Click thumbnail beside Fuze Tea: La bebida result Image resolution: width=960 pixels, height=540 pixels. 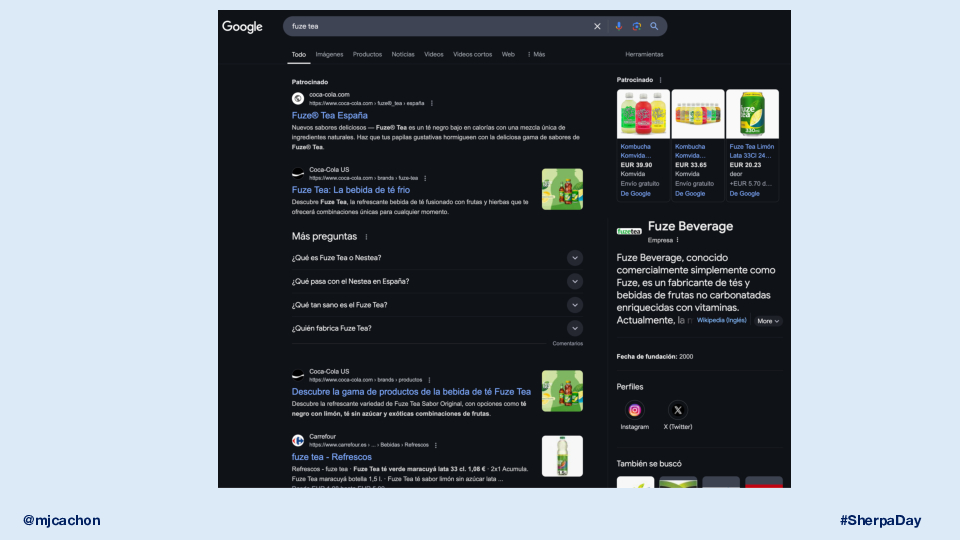tap(562, 189)
